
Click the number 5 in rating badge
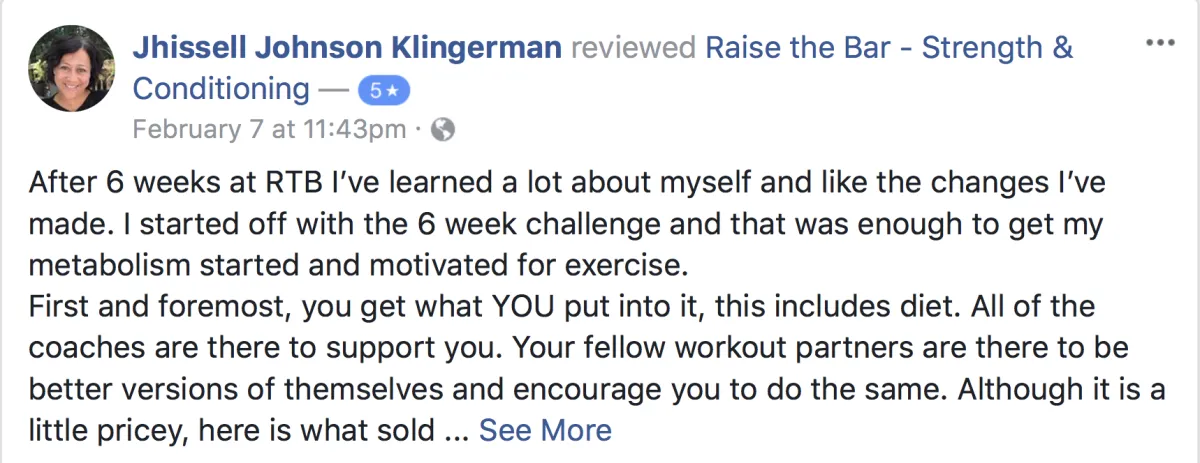pyautogui.click(x=376, y=90)
